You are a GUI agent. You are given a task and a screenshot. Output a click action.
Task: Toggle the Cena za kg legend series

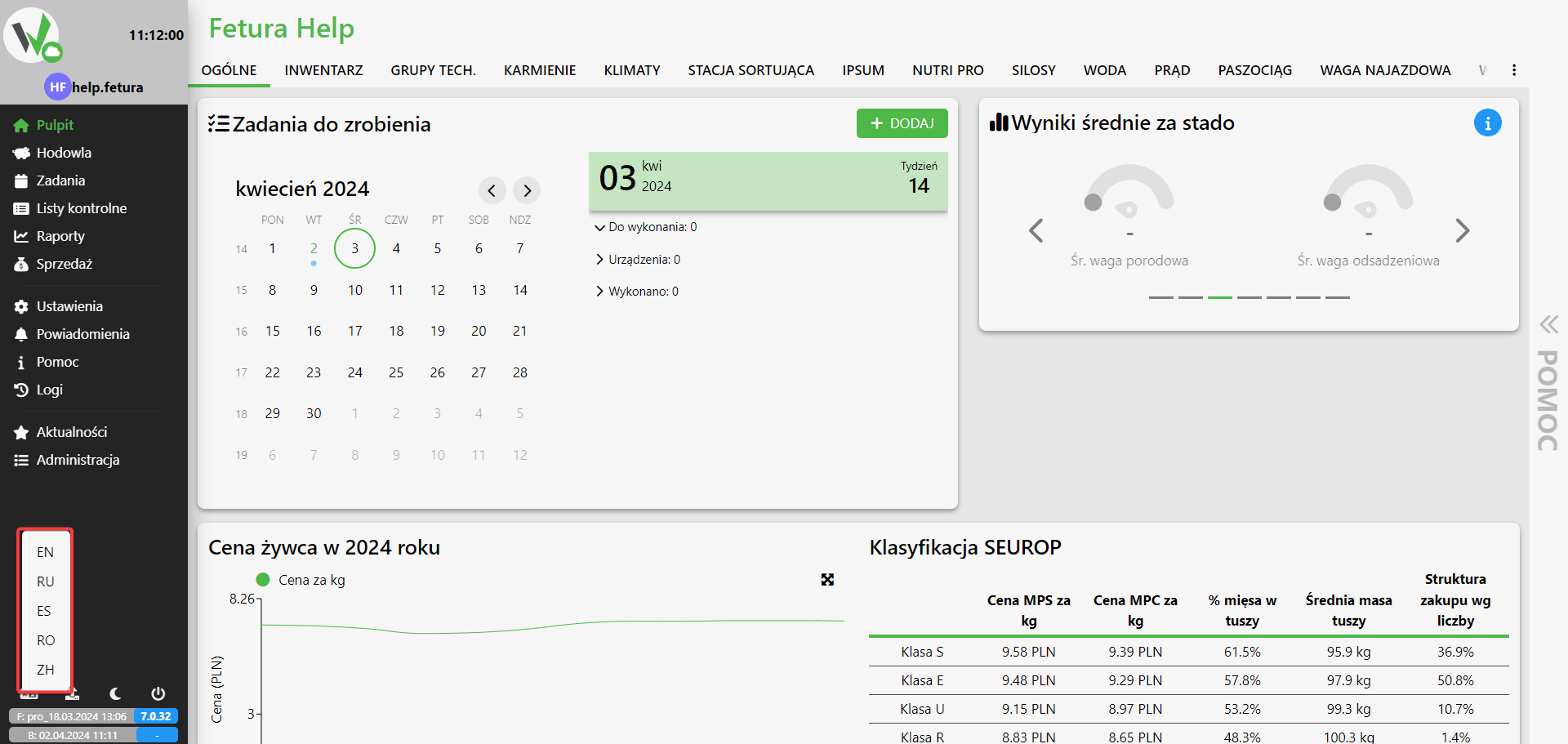tap(301, 580)
